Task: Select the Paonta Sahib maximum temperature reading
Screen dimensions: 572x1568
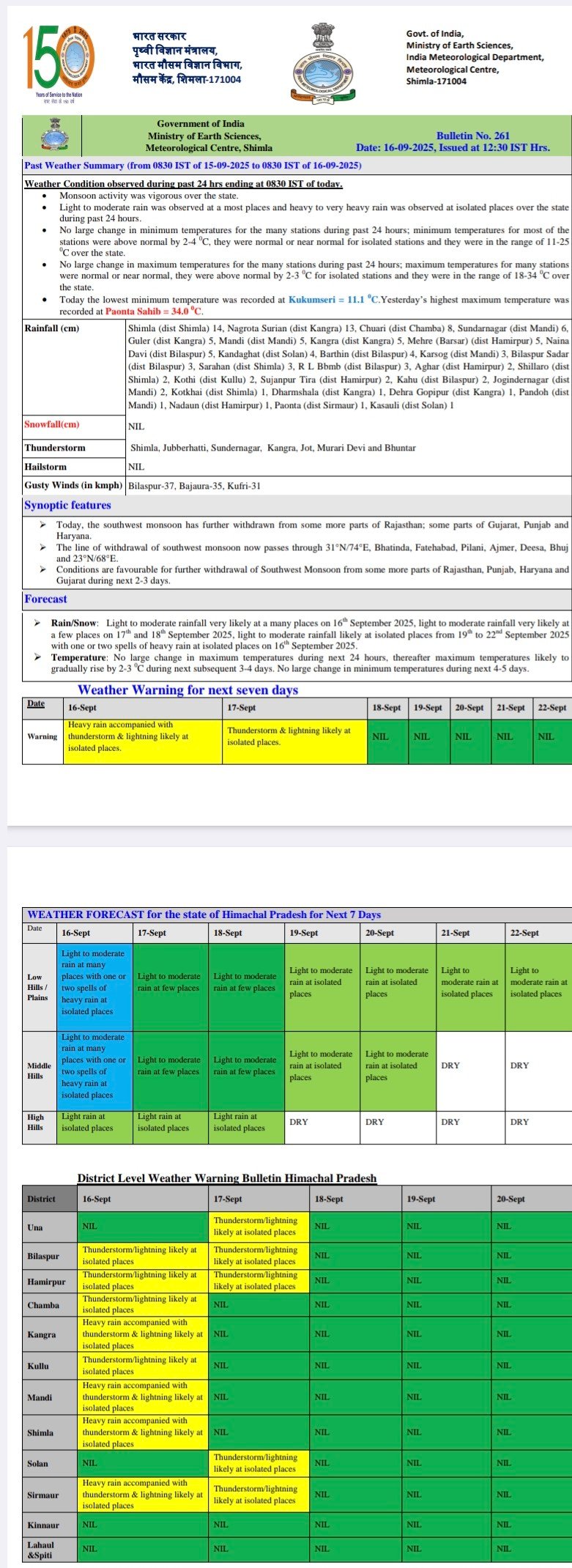Action: (x=152, y=311)
